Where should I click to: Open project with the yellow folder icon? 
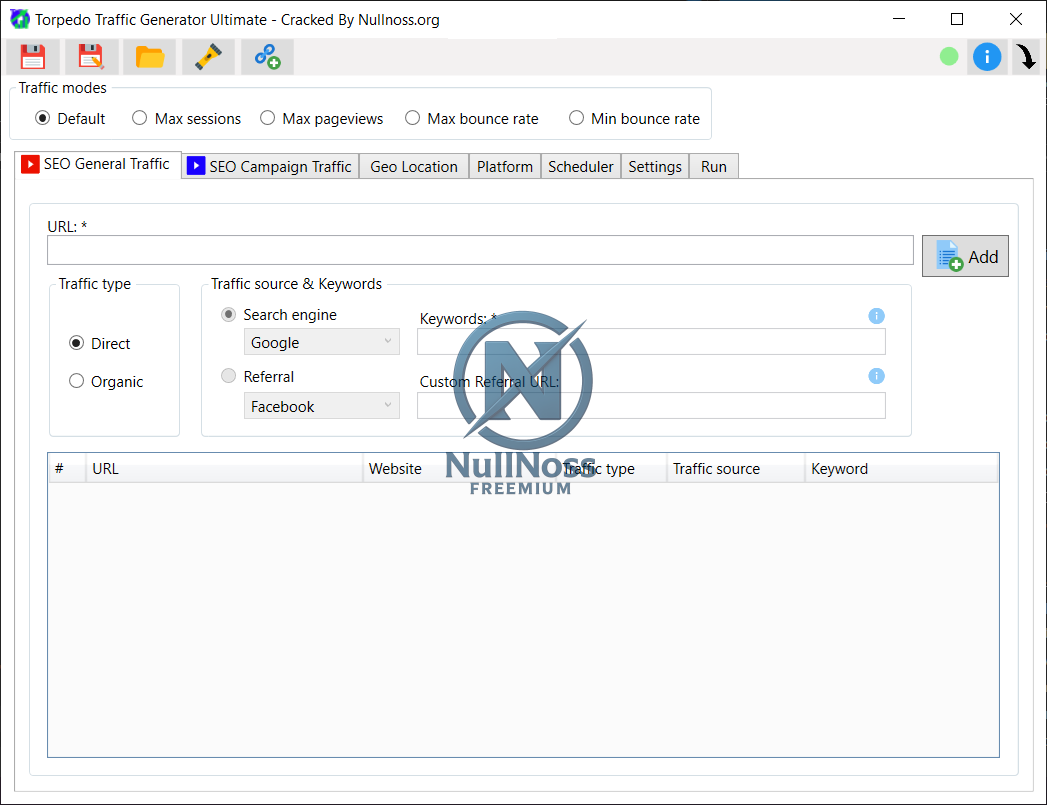click(x=150, y=57)
